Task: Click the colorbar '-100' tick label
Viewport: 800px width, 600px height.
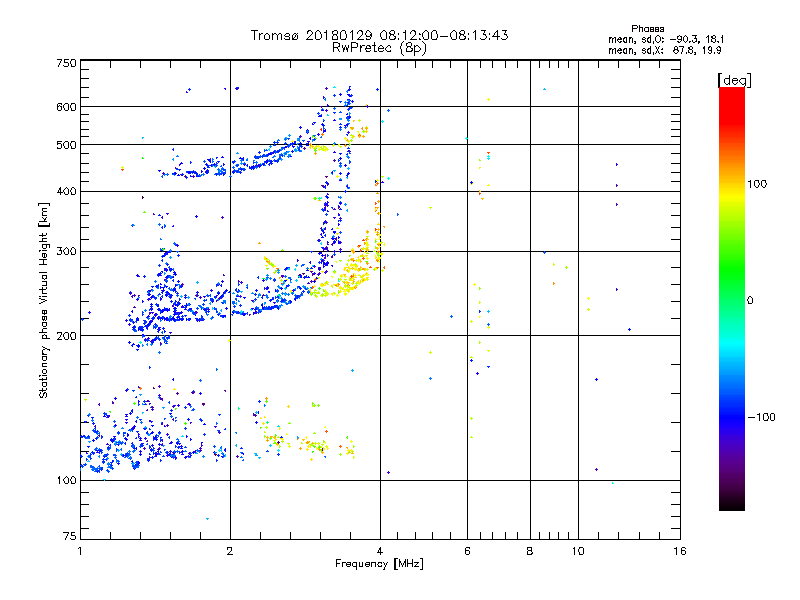Action: coord(761,417)
